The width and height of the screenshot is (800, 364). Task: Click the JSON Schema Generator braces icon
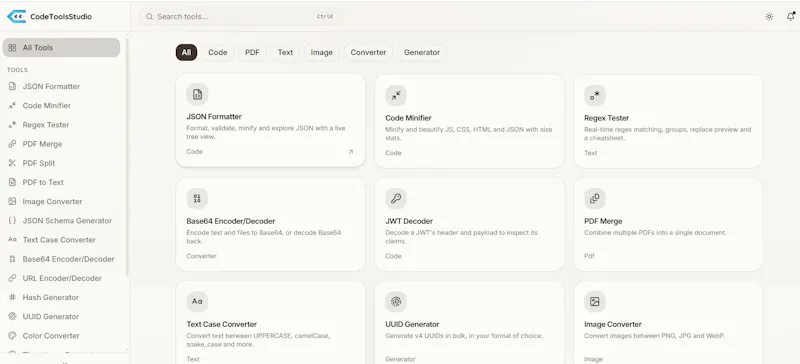(12, 221)
